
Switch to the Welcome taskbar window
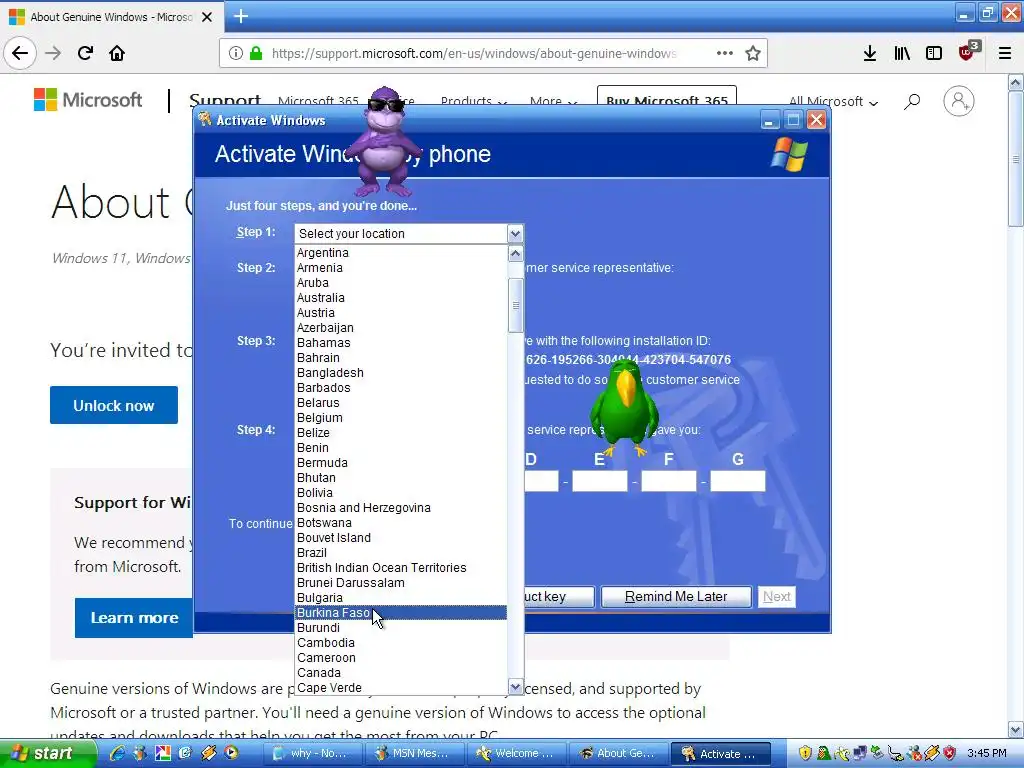(516, 754)
